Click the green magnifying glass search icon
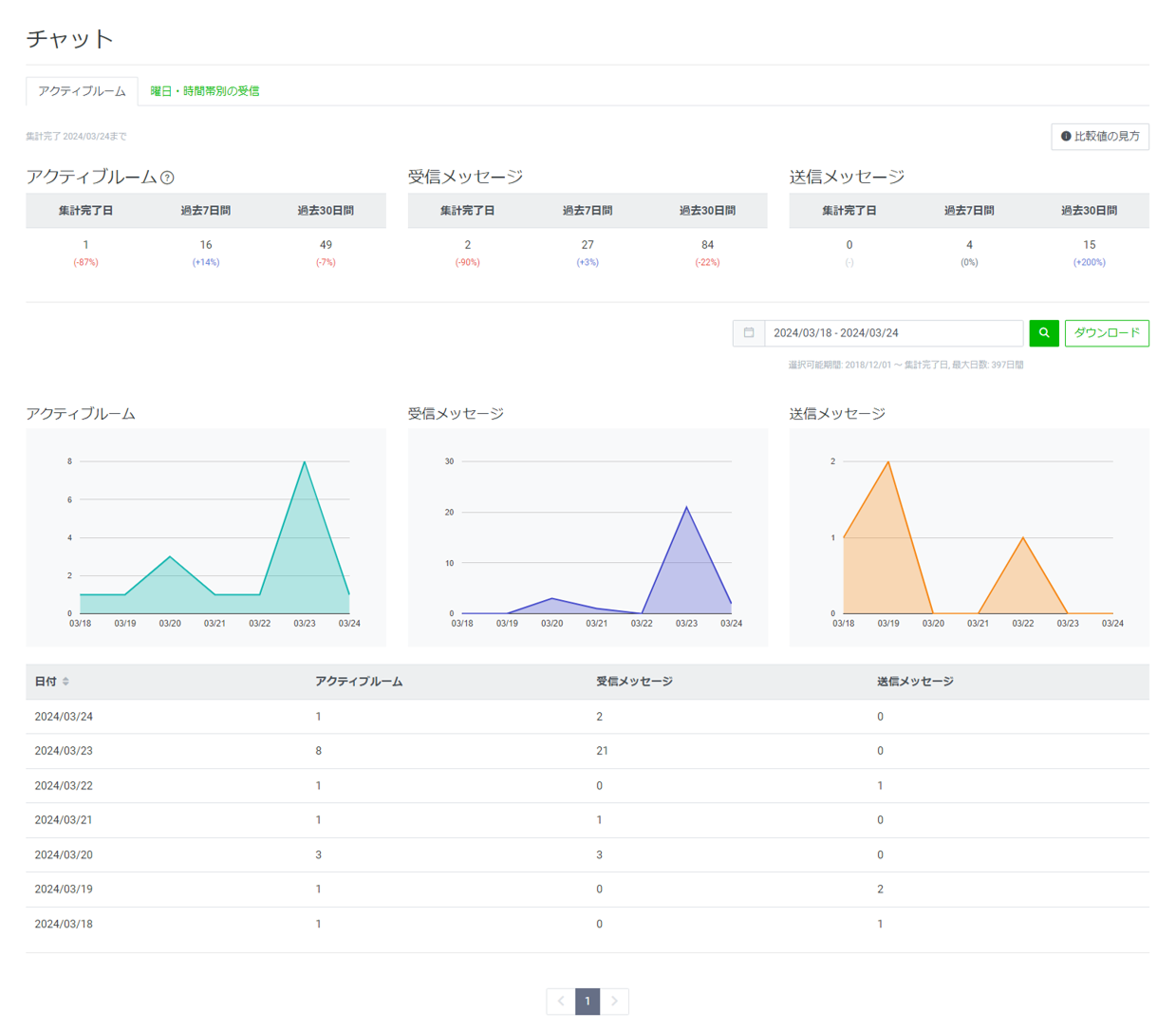This screenshot has width=1176, height=1030. 1044,333
